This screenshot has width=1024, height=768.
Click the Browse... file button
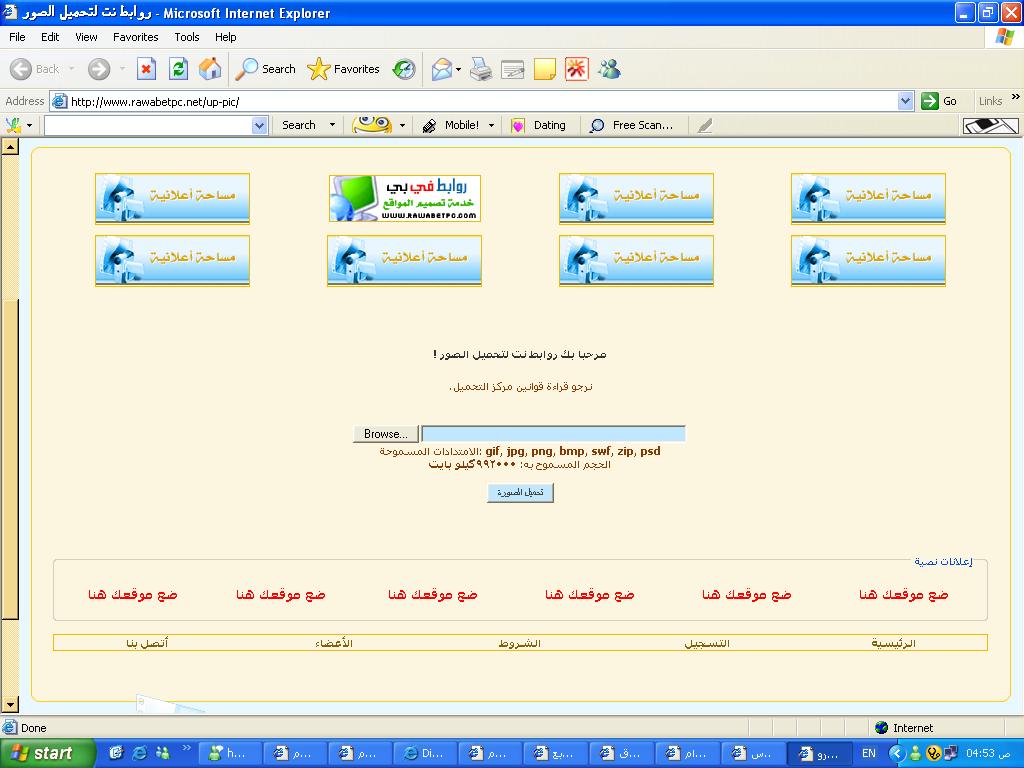tap(385, 434)
